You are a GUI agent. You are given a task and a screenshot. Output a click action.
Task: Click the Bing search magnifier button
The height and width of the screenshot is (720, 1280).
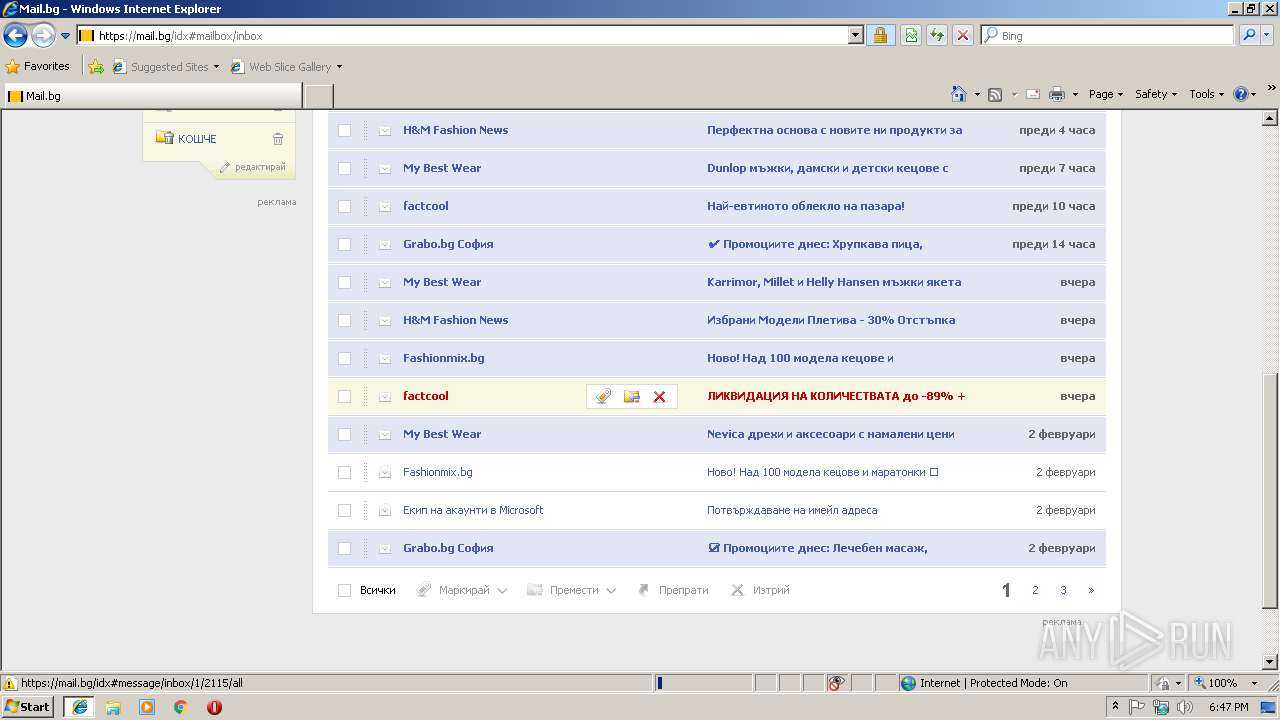pos(1249,35)
